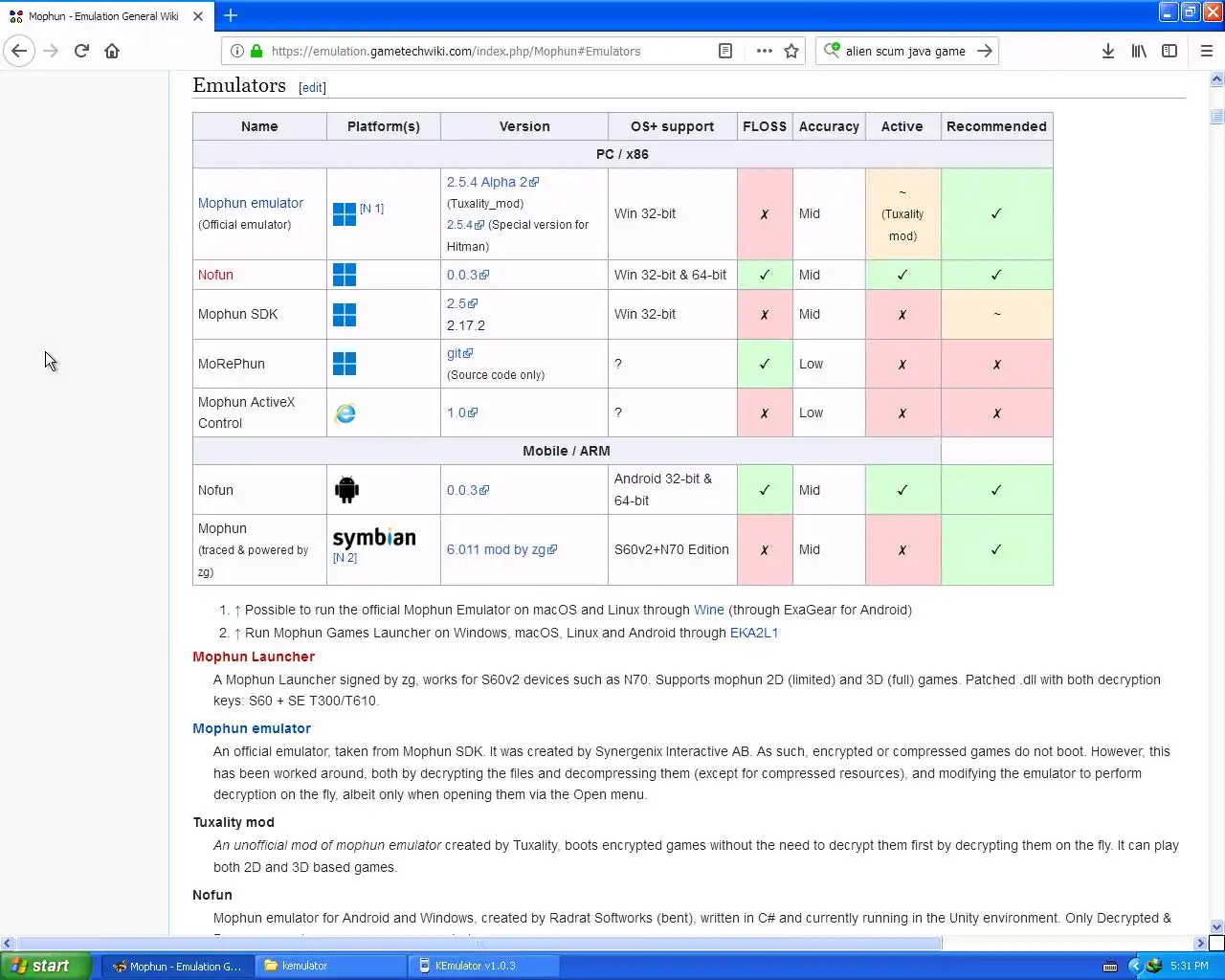Click the search engine icon in the search box
The image size is (1225, 980).
click(x=832, y=51)
